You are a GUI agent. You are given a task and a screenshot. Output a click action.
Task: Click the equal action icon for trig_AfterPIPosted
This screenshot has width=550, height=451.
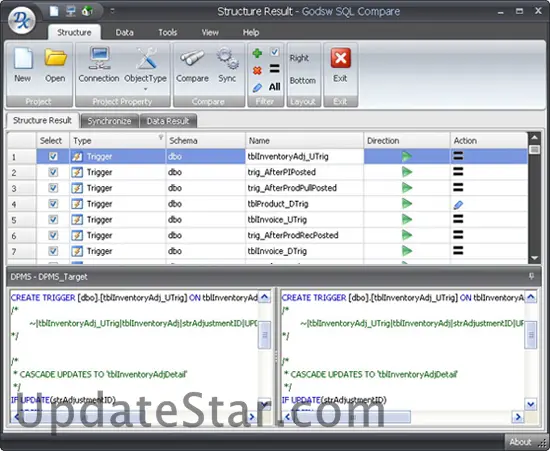pyautogui.click(x=458, y=171)
